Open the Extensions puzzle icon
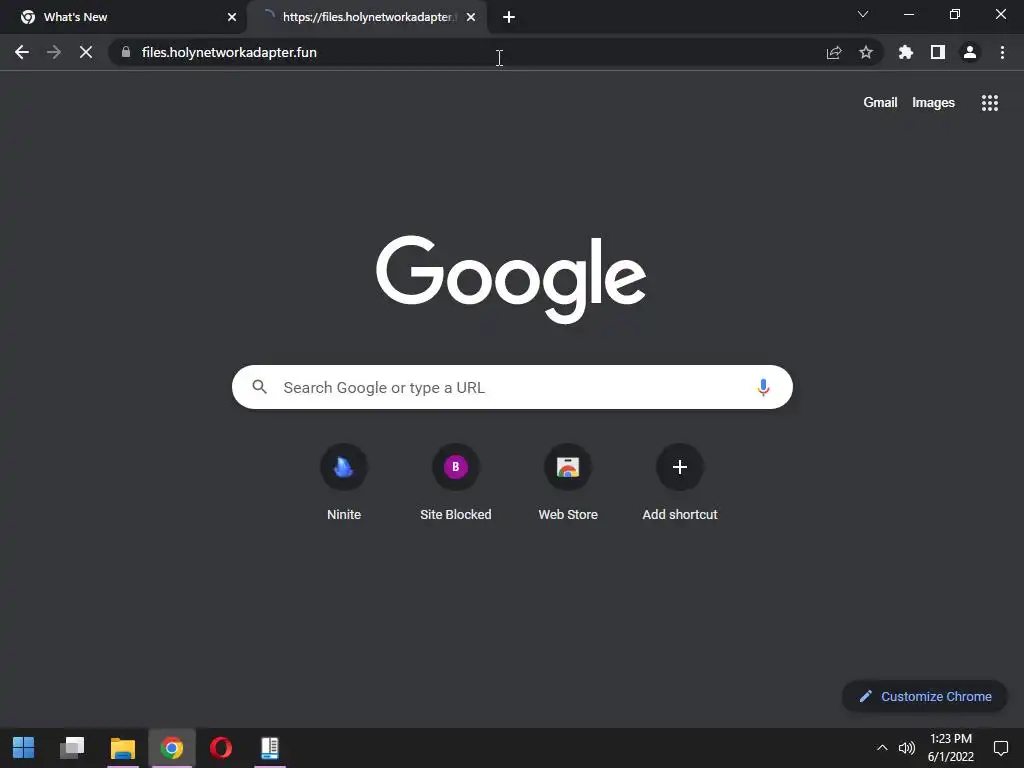The width and height of the screenshot is (1024, 768). 906,52
